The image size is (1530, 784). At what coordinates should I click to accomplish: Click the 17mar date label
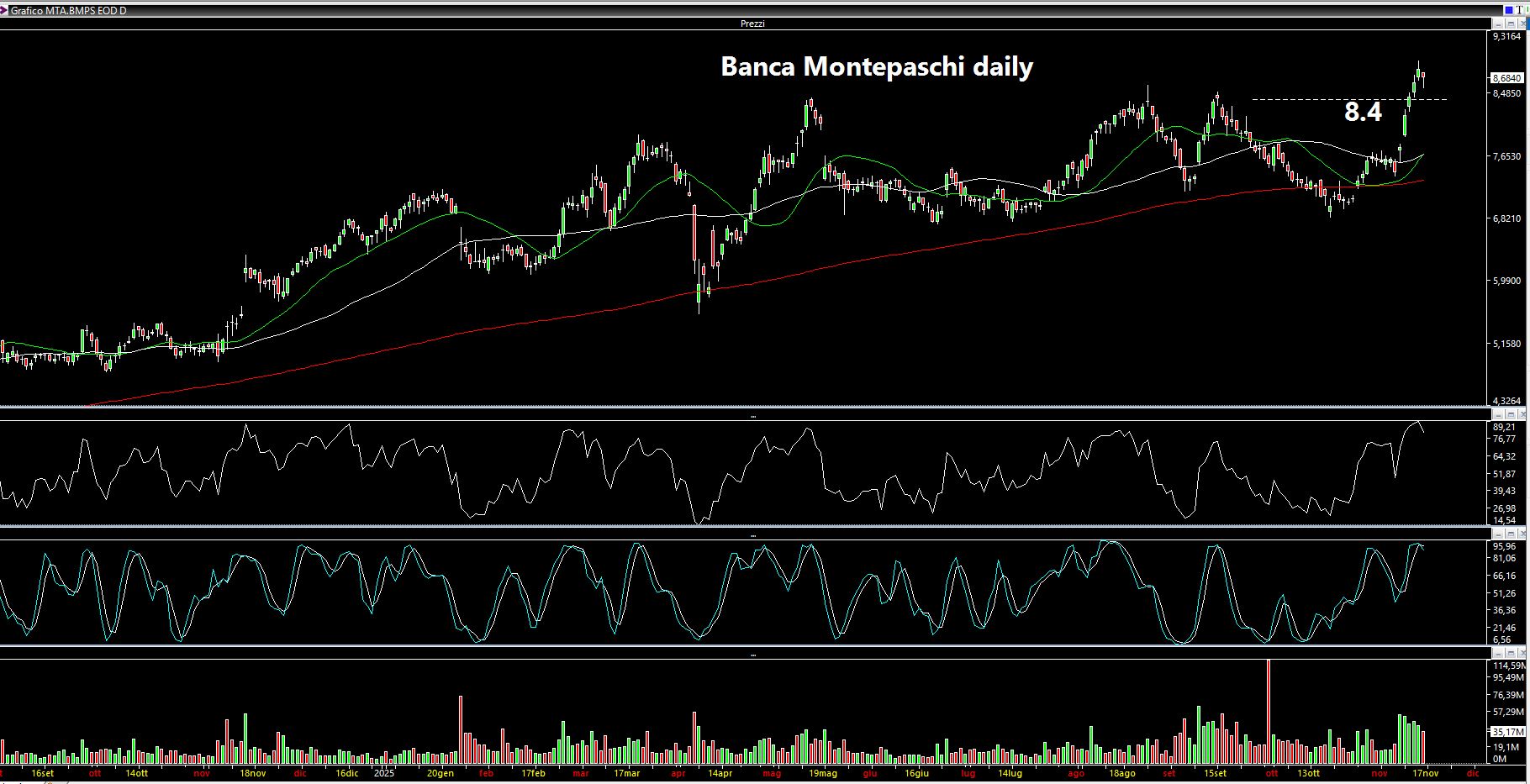pyautogui.click(x=627, y=773)
